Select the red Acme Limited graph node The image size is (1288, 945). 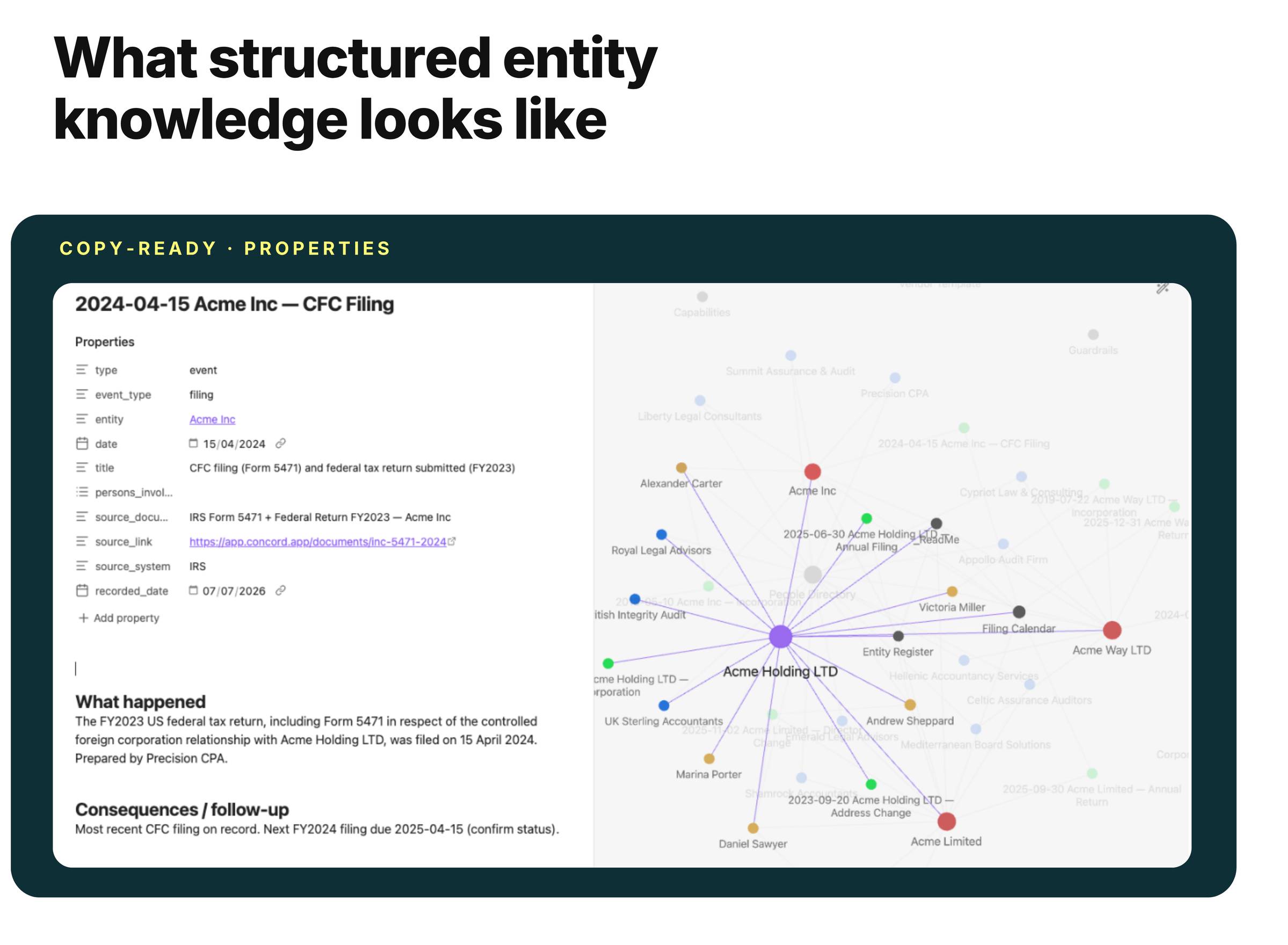click(x=946, y=821)
